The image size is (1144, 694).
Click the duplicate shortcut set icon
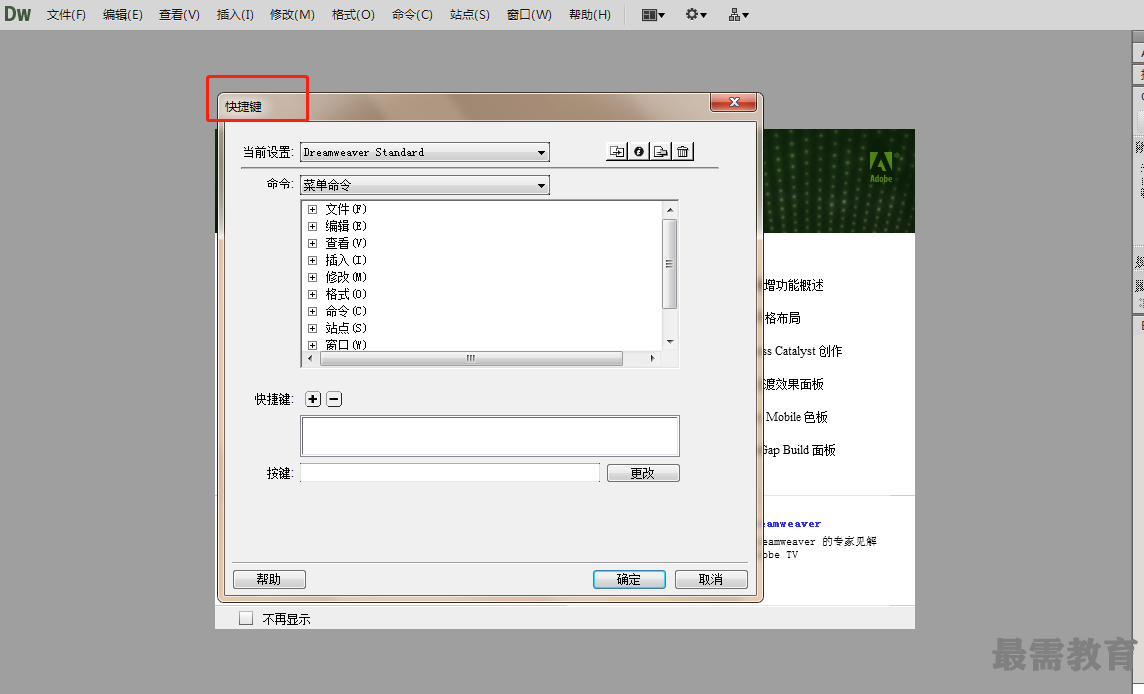pyautogui.click(x=617, y=152)
